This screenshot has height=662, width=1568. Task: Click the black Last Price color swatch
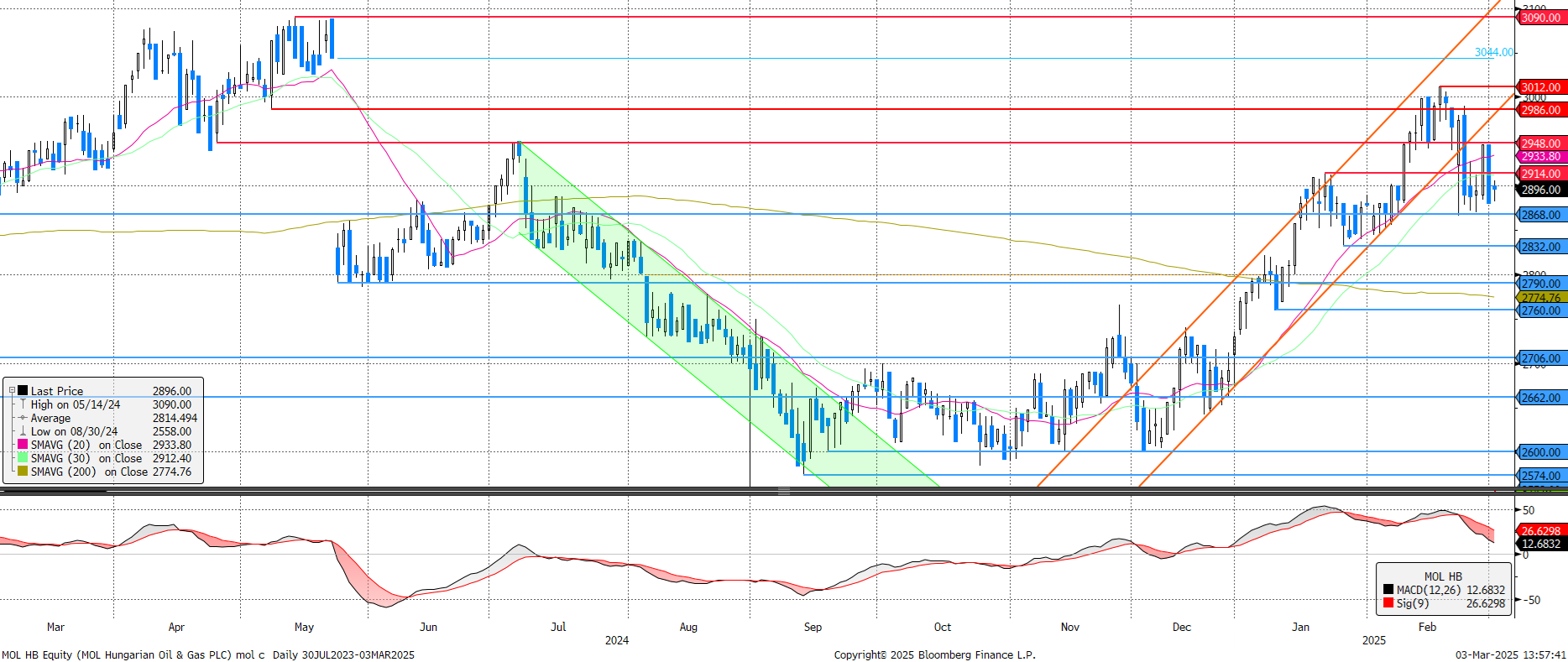[x=23, y=391]
